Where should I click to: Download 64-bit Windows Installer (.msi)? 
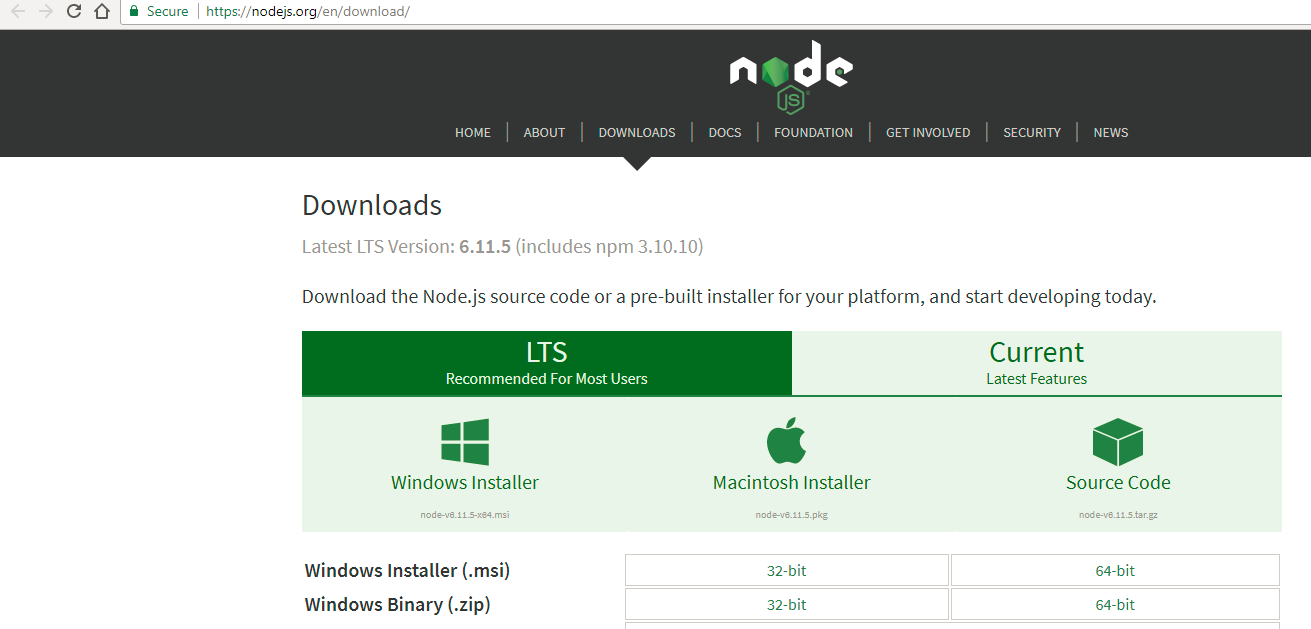(1115, 571)
